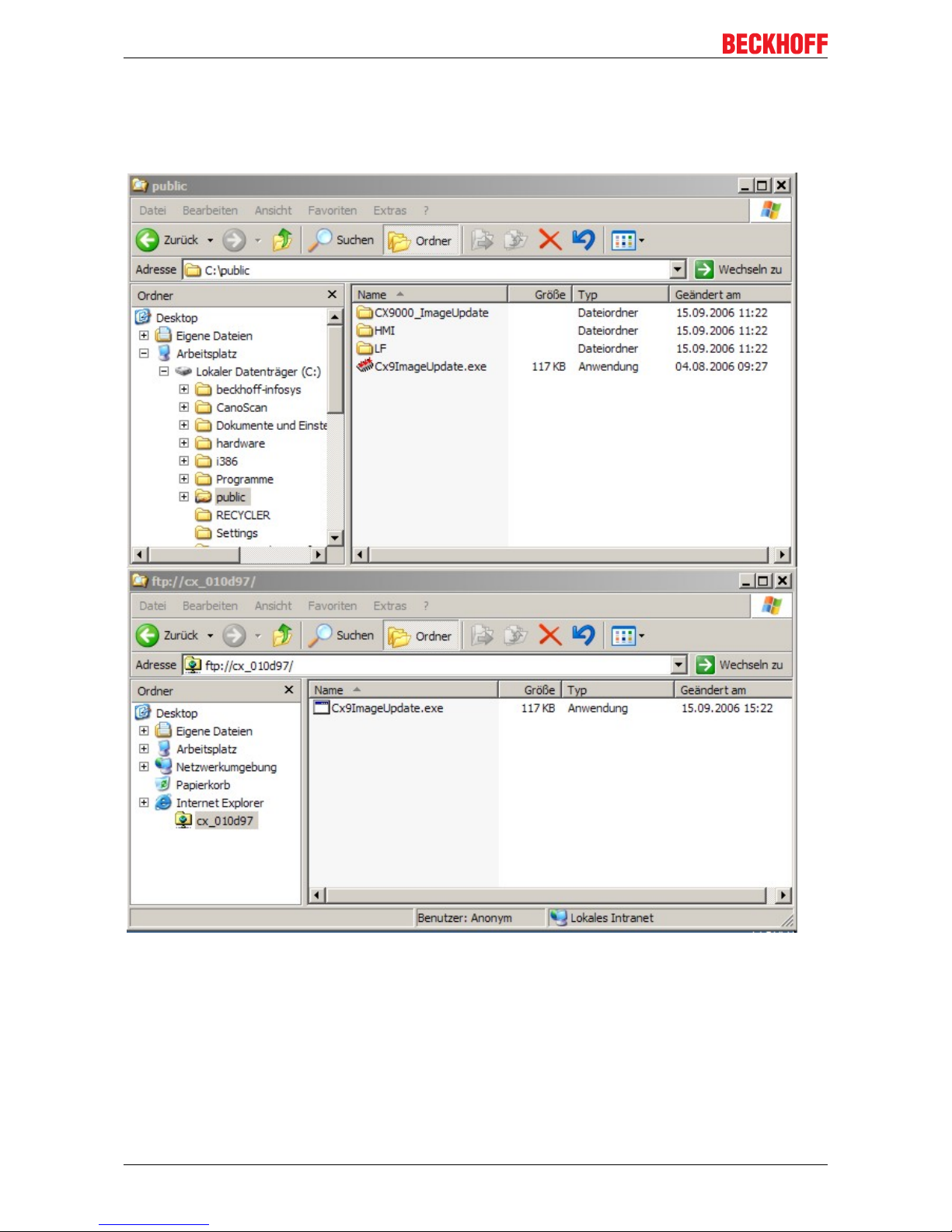Open address bar dropdown in public window
Viewport: 952px width, 1232px height.
(678, 270)
